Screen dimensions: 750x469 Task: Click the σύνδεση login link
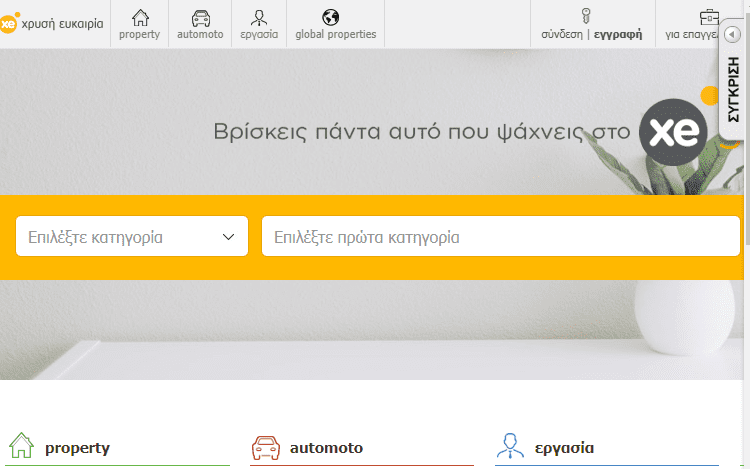[562, 34]
